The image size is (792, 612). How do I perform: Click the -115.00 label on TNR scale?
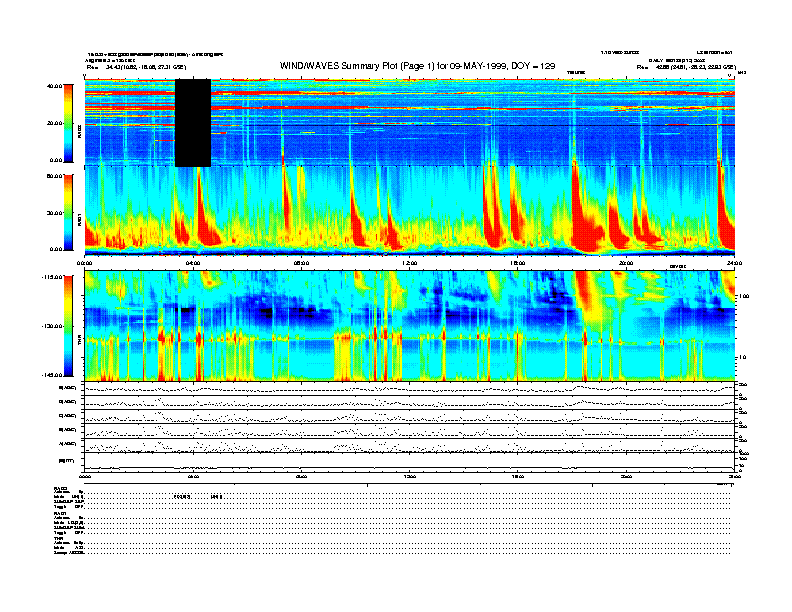pos(52,277)
